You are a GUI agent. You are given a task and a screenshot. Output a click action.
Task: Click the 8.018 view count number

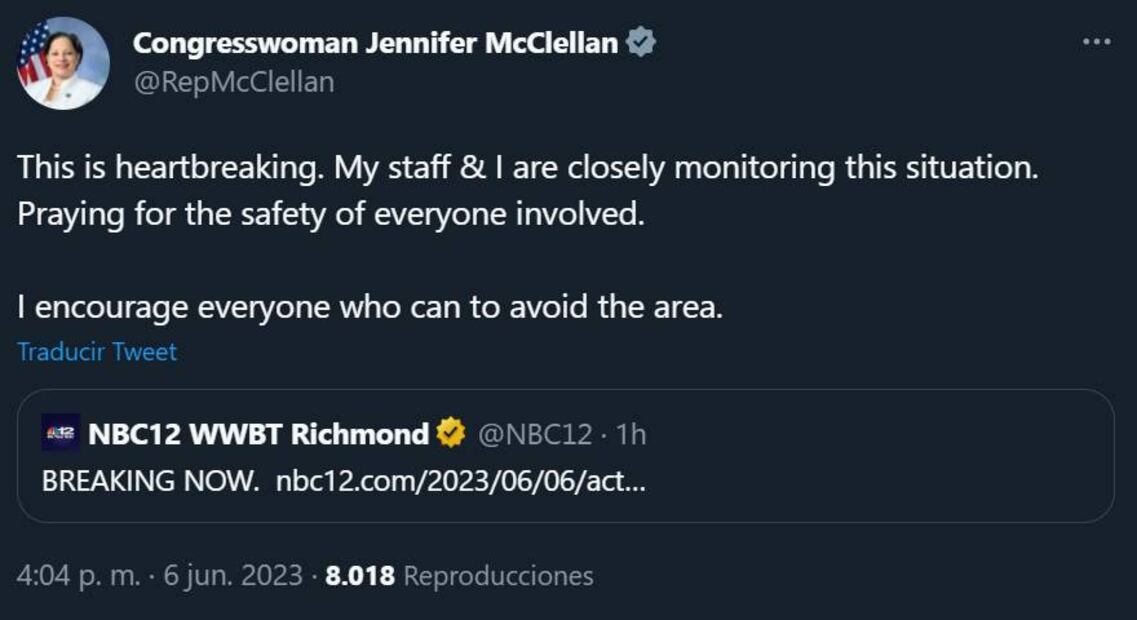[x=360, y=576]
